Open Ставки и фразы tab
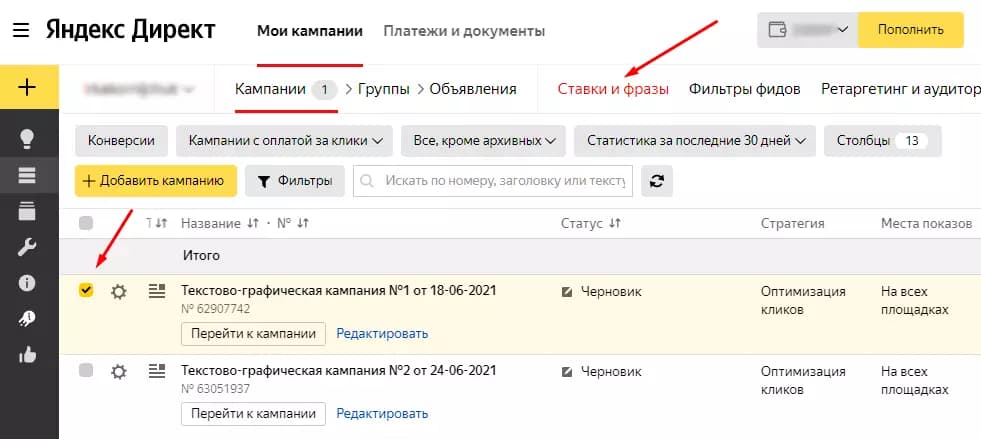Viewport: 981px width, 439px height. point(613,89)
